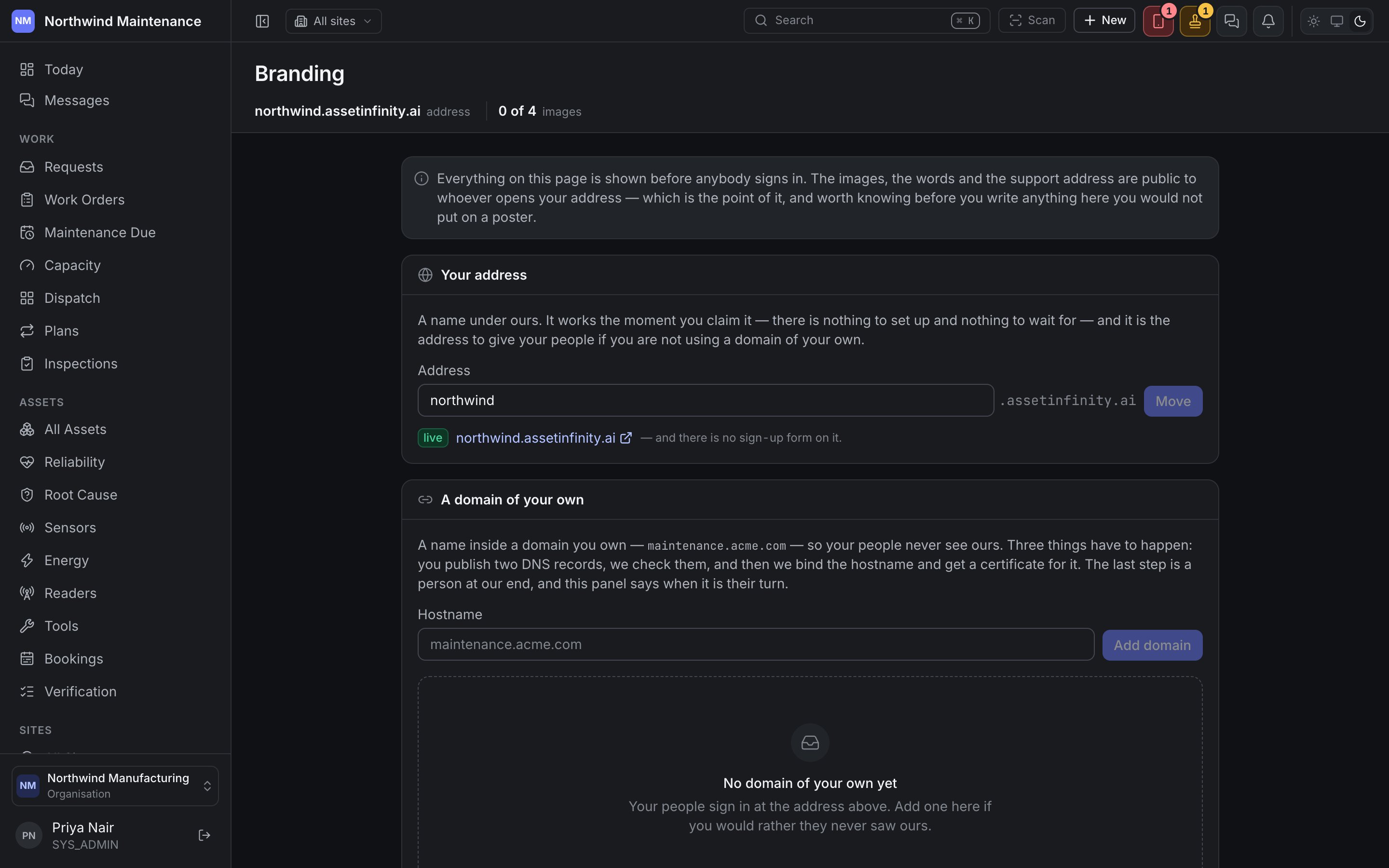Open Dispatch in the sidebar

click(115, 298)
